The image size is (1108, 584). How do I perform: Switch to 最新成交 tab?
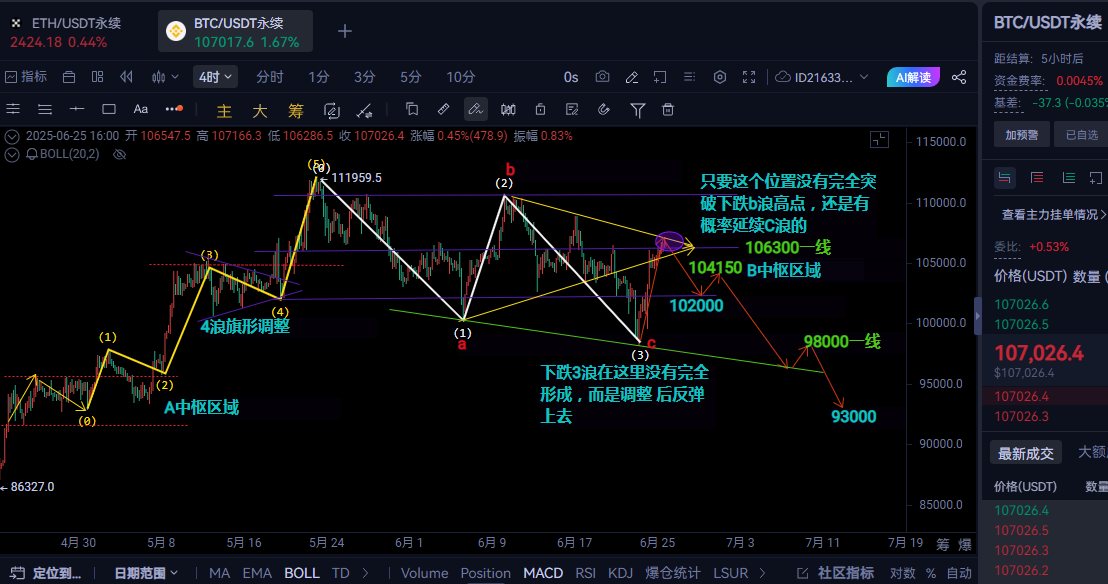tap(1025, 453)
